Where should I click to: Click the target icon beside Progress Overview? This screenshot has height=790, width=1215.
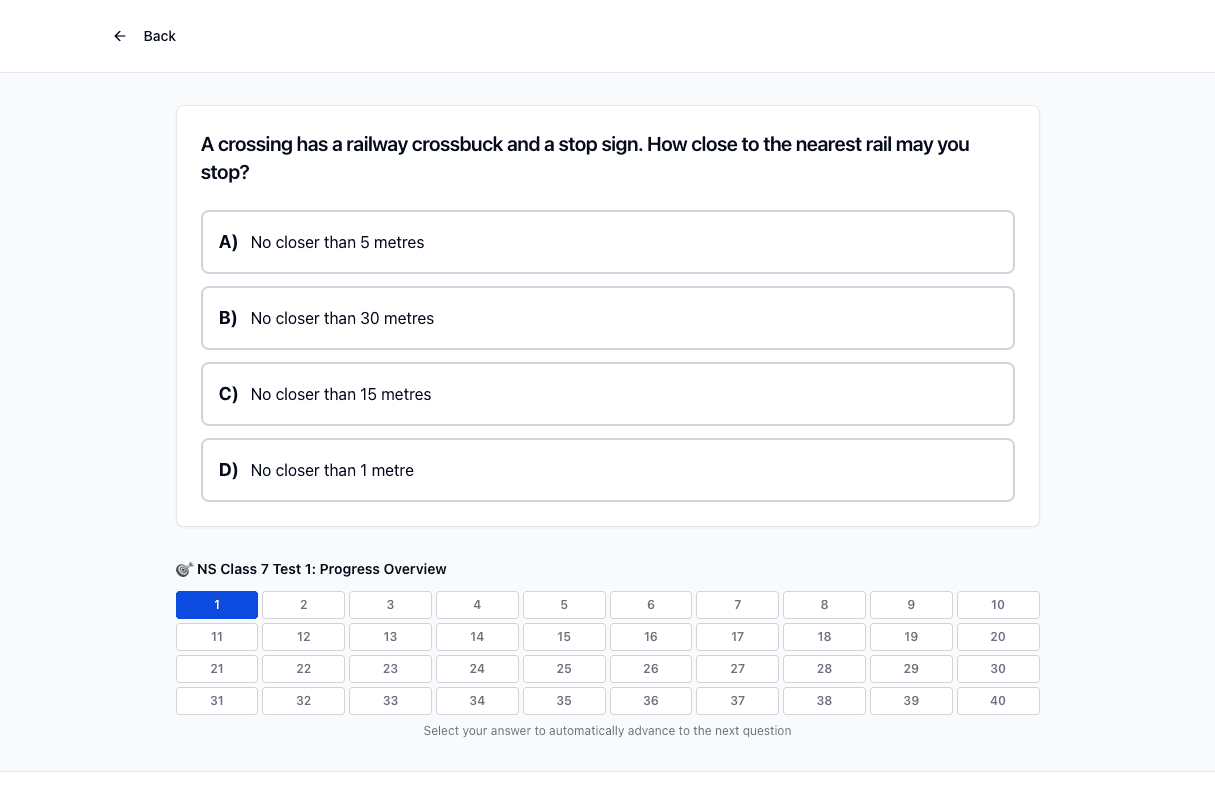184,569
